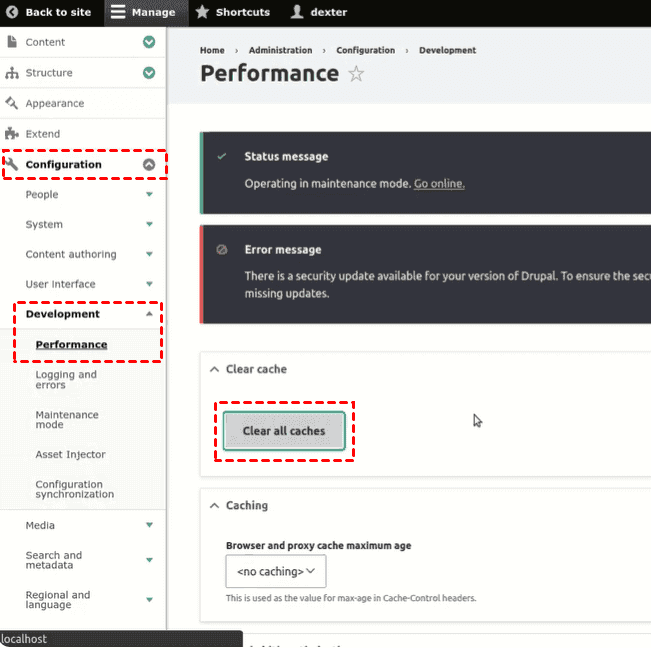Open Content authoring section
The width and height of the screenshot is (651, 648).
(71, 254)
